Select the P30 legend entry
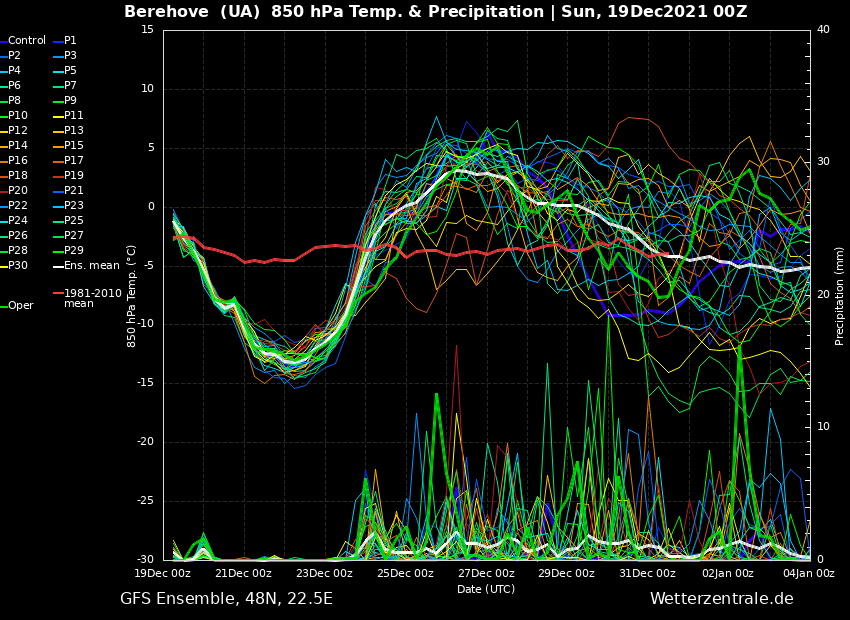850x620 pixels. (18, 266)
